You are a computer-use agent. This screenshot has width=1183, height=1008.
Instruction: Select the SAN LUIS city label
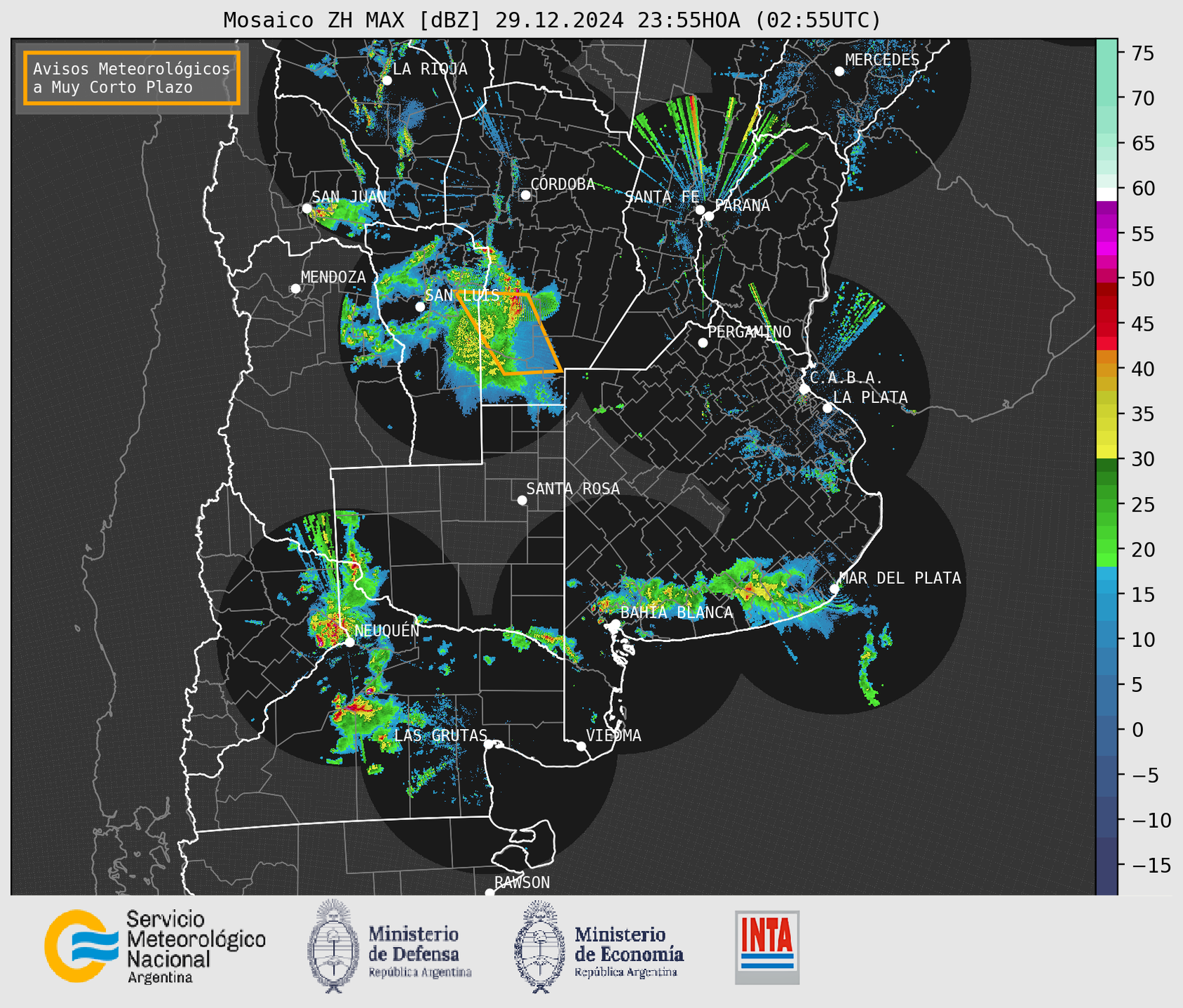[x=462, y=296]
